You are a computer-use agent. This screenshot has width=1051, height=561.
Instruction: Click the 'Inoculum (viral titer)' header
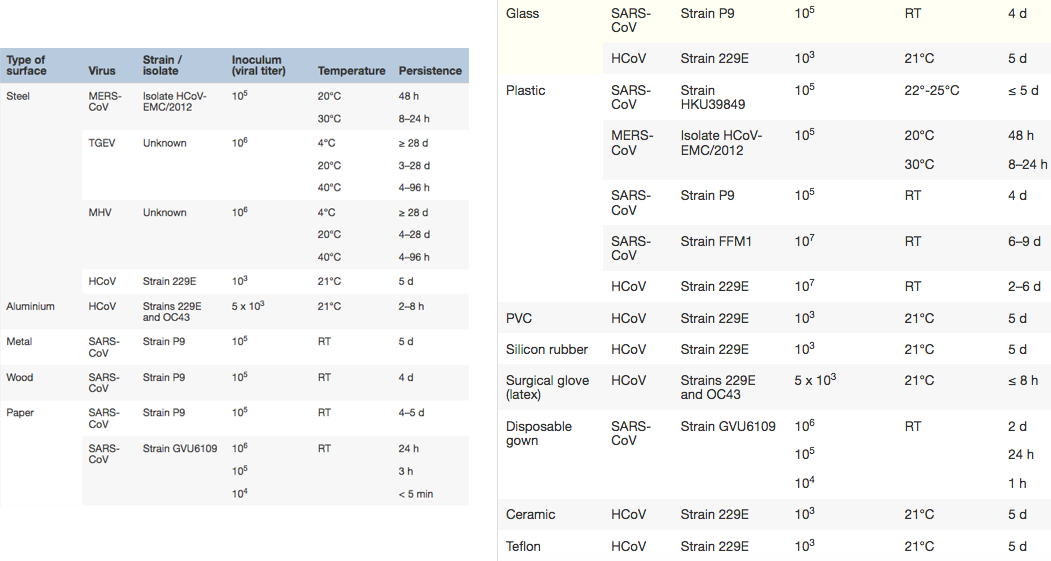pos(258,65)
